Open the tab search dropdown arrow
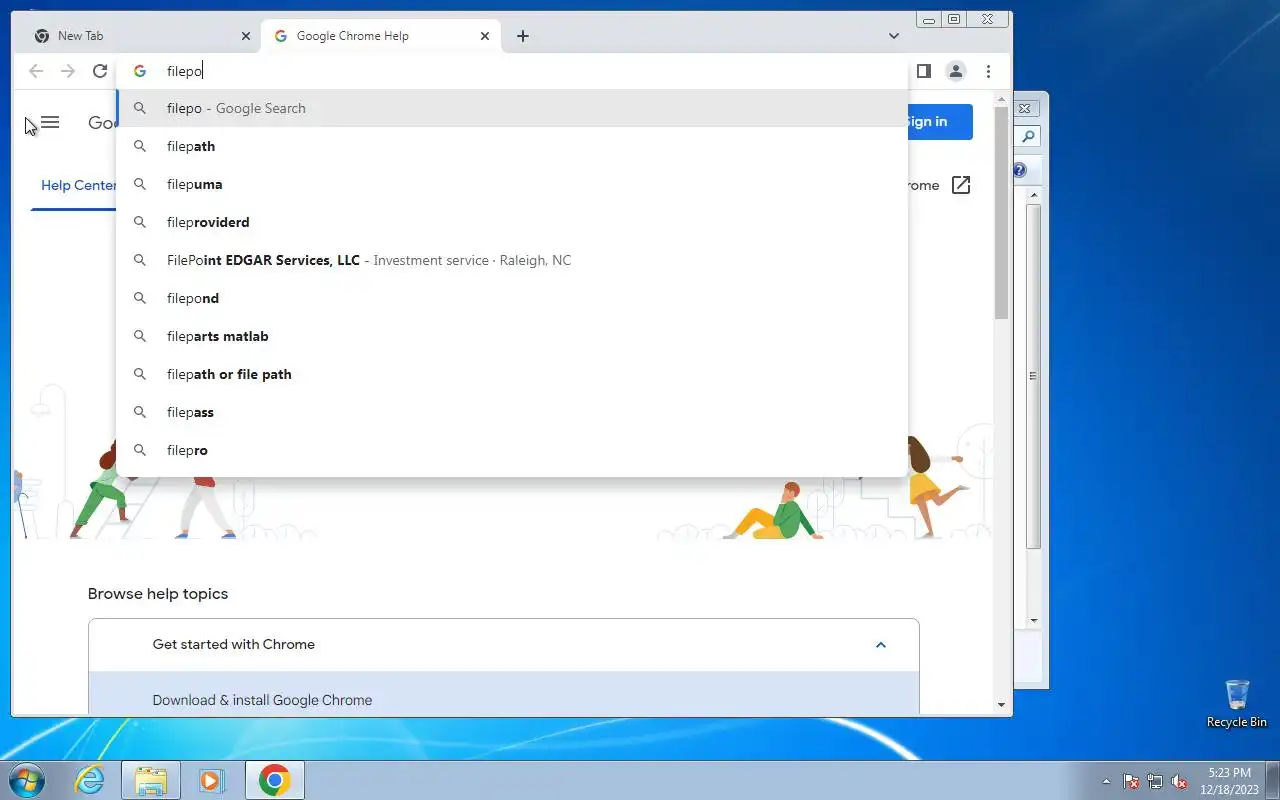 pyautogui.click(x=894, y=36)
